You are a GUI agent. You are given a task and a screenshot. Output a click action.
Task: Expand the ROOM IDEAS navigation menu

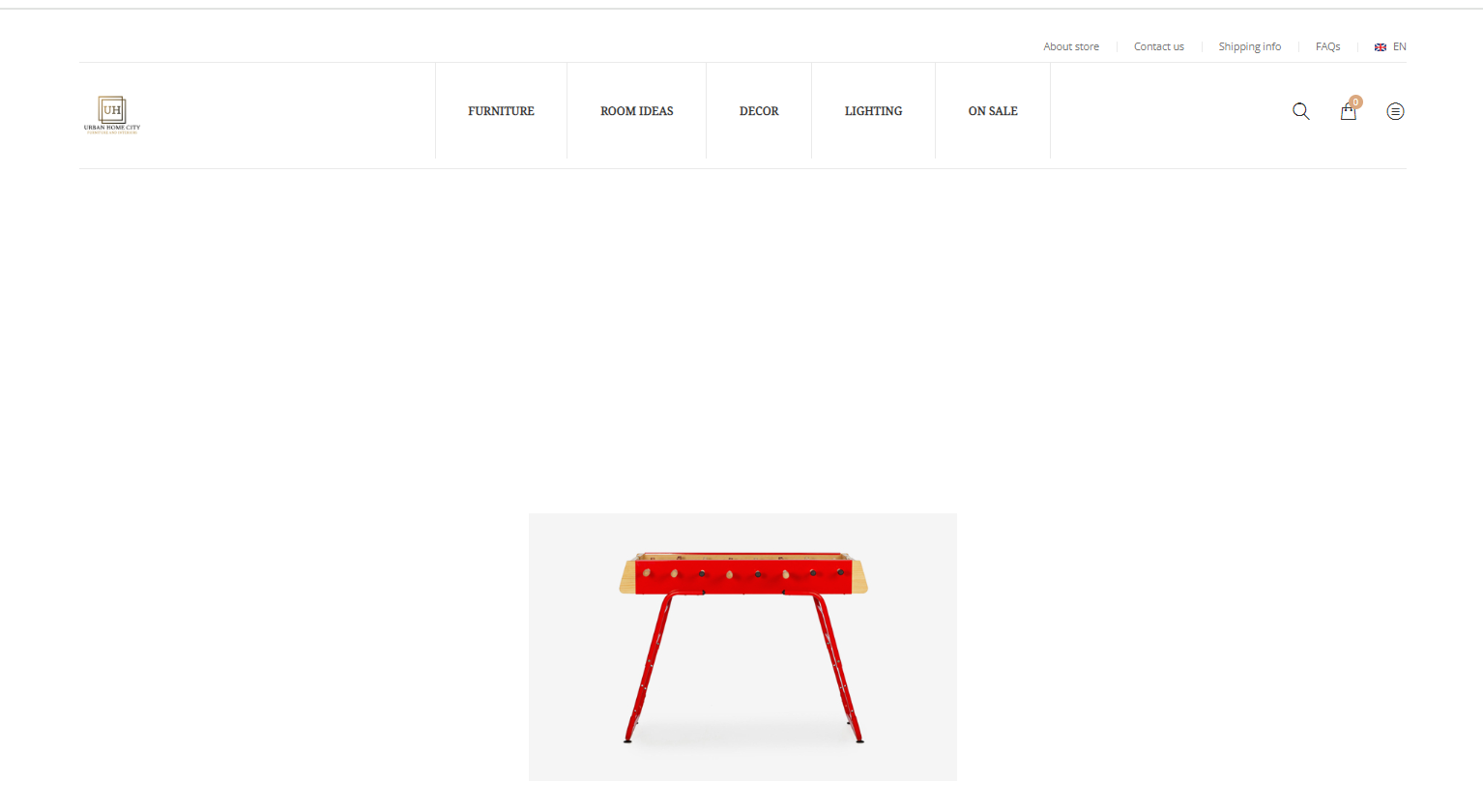coord(637,111)
